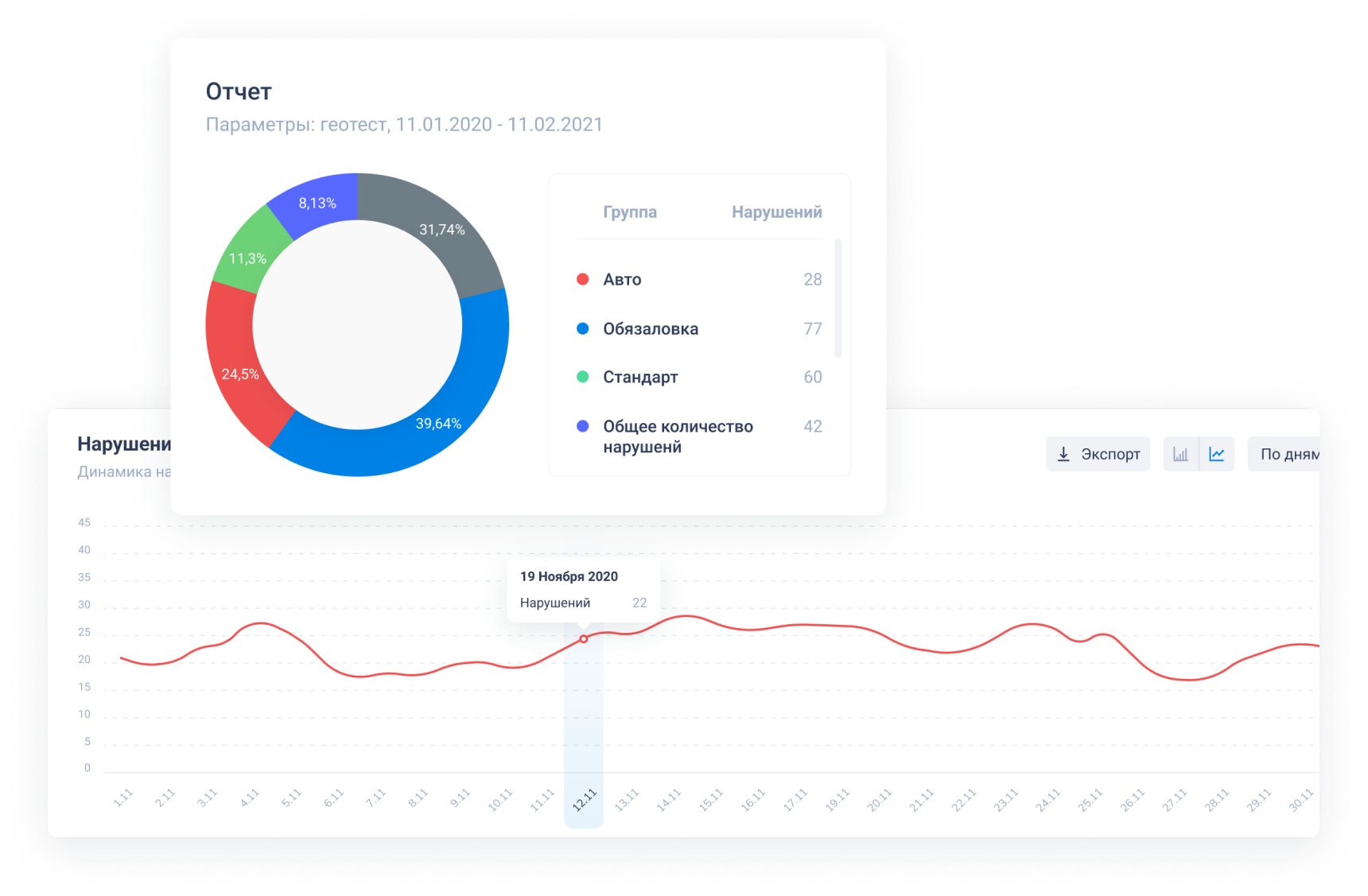Click the 22.11 date on x-axis

pos(964,800)
